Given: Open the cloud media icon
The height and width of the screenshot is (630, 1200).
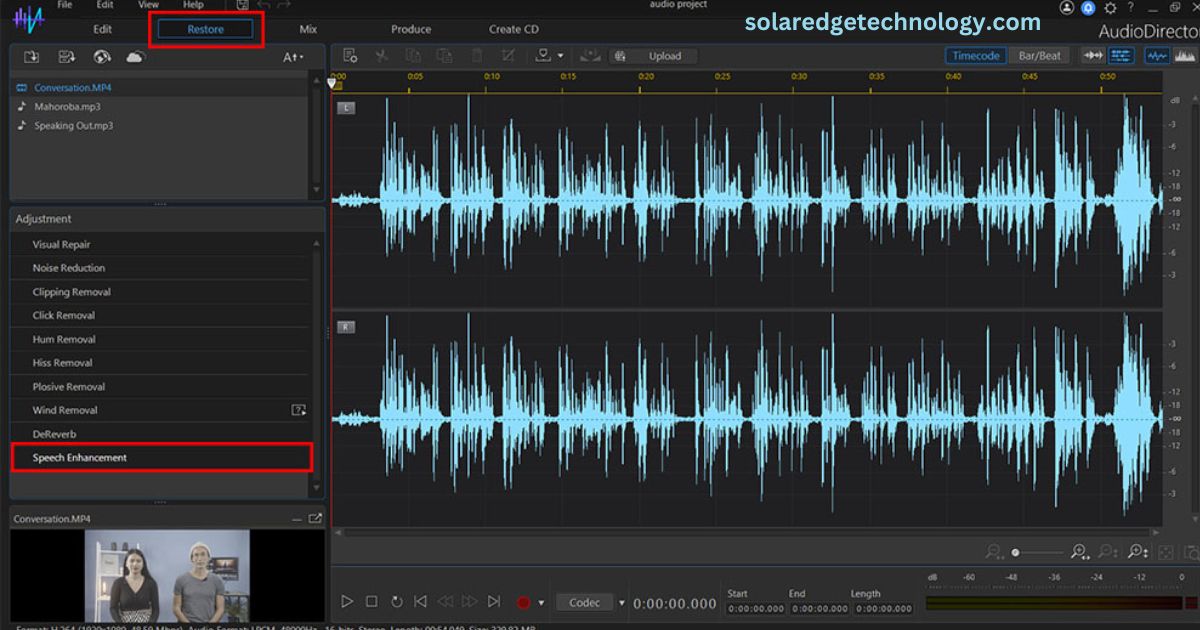Looking at the screenshot, I should [135, 57].
